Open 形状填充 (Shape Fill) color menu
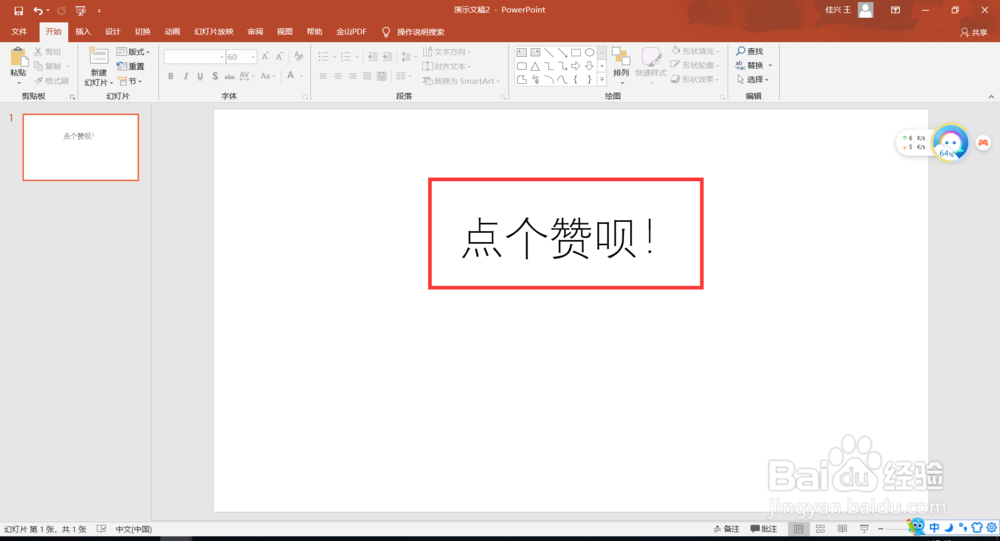 click(x=696, y=51)
